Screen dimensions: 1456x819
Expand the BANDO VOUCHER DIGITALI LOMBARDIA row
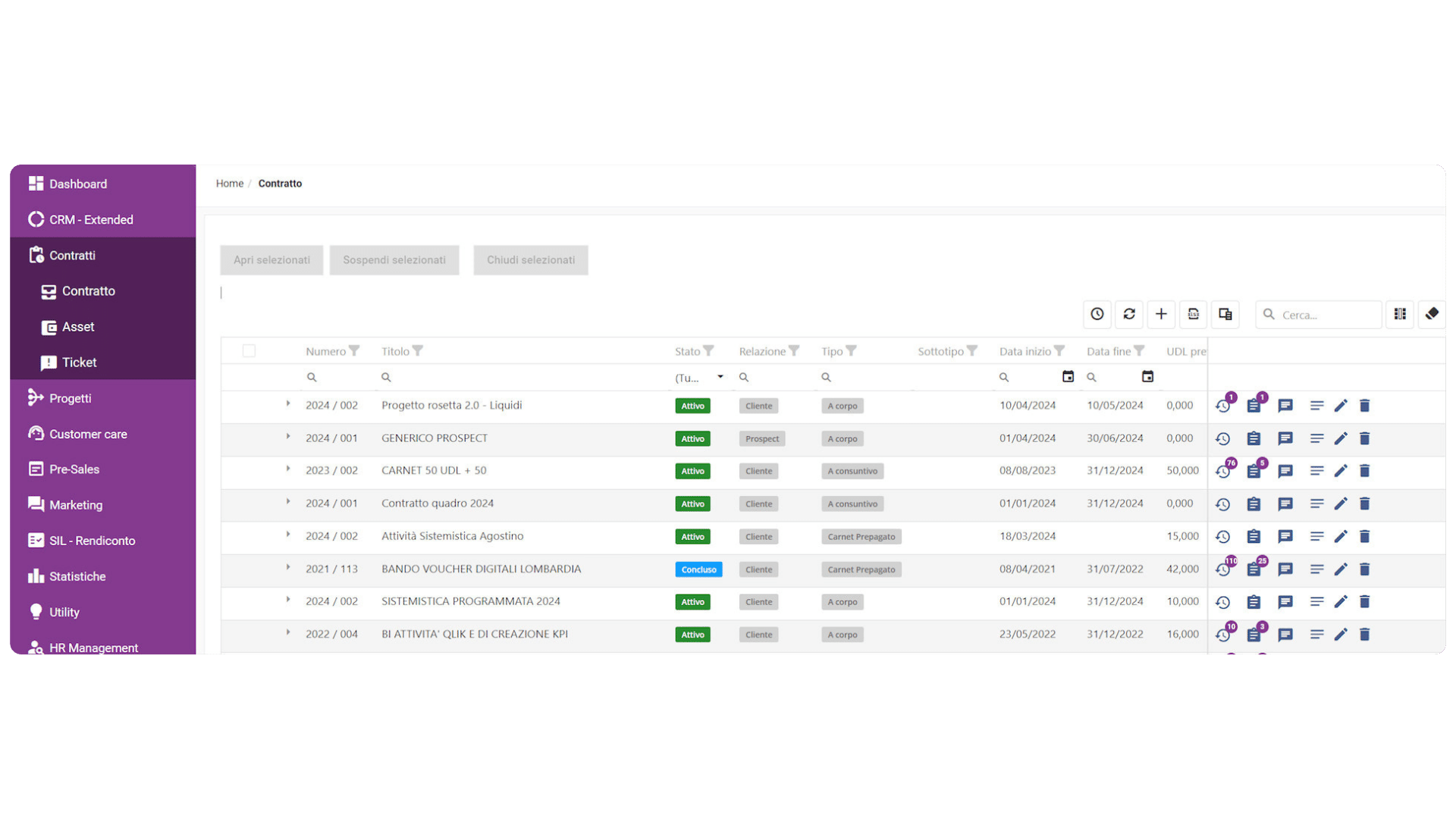point(288,567)
